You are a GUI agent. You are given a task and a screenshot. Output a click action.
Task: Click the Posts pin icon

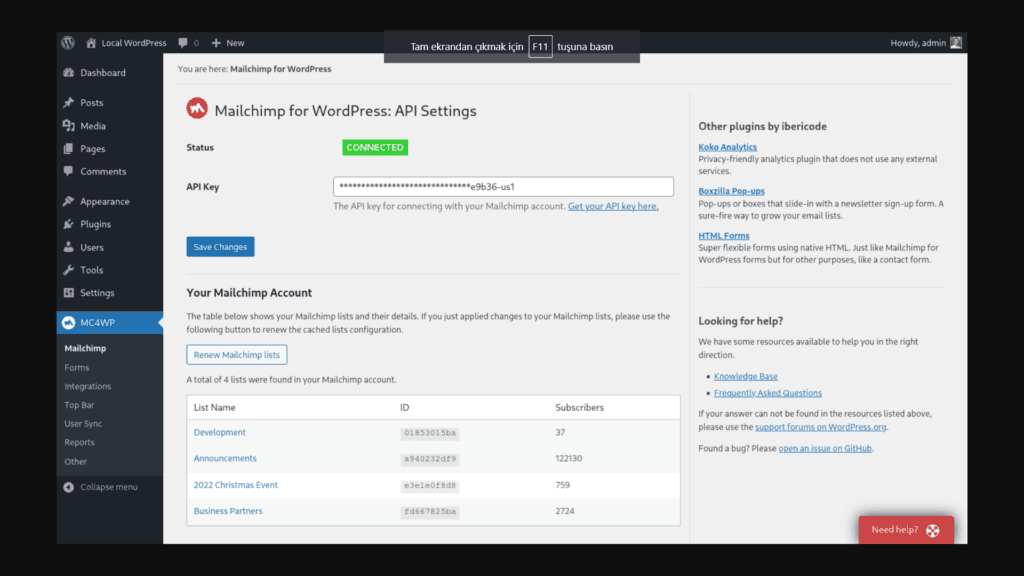tap(69, 103)
